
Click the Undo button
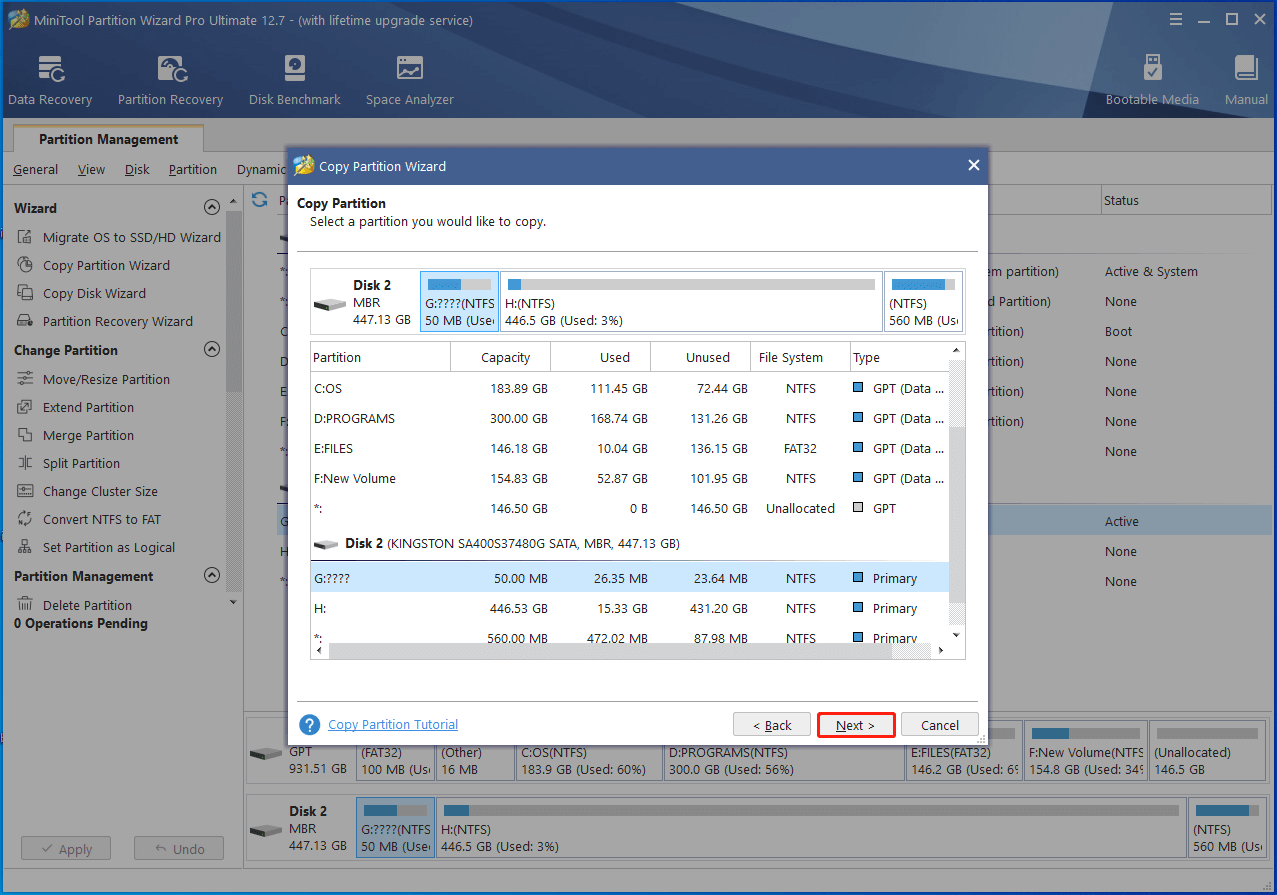[179, 849]
